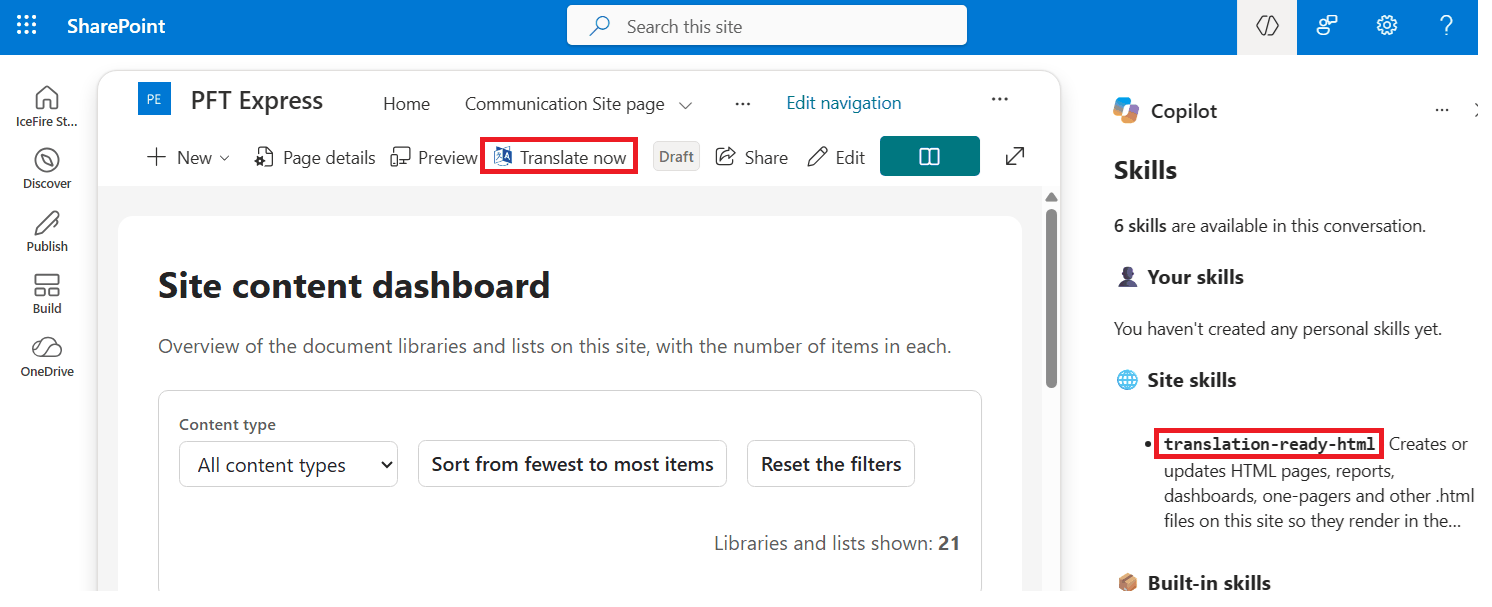Open Copilot panel more options ellipsis
Image resolution: width=1492 pixels, height=607 pixels.
1442,110
